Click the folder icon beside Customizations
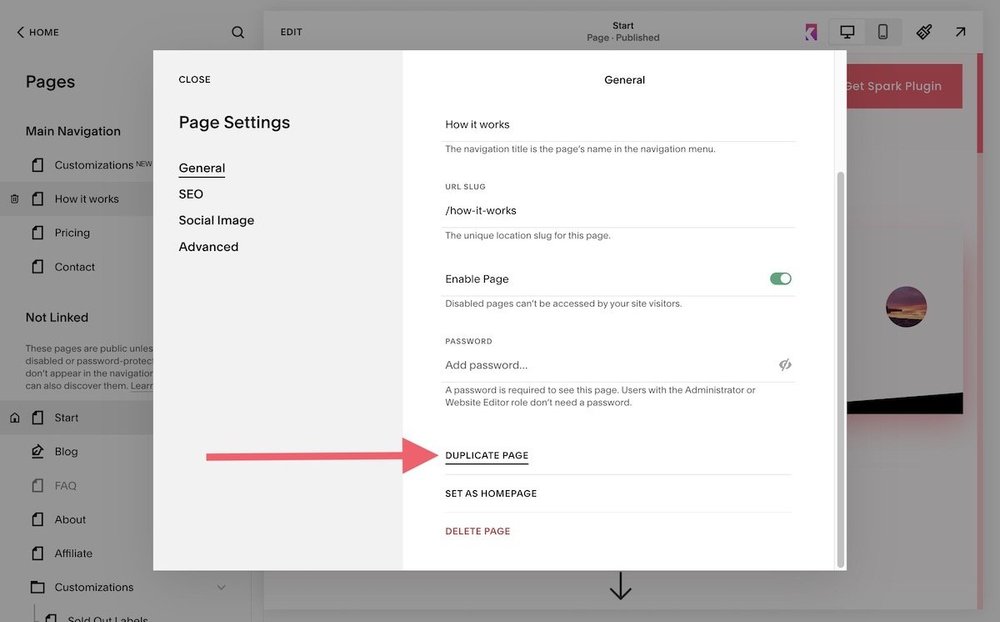The image size is (1000, 622). [36, 587]
